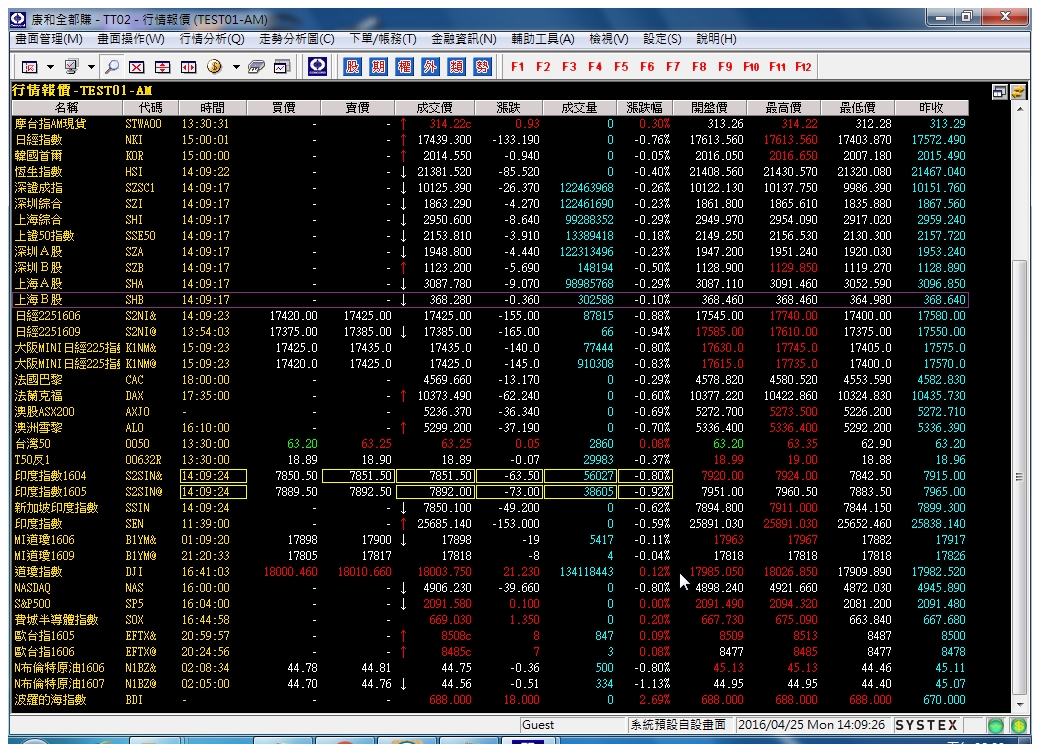Click the F7 shortcut toolbar button

click(673, 67)
